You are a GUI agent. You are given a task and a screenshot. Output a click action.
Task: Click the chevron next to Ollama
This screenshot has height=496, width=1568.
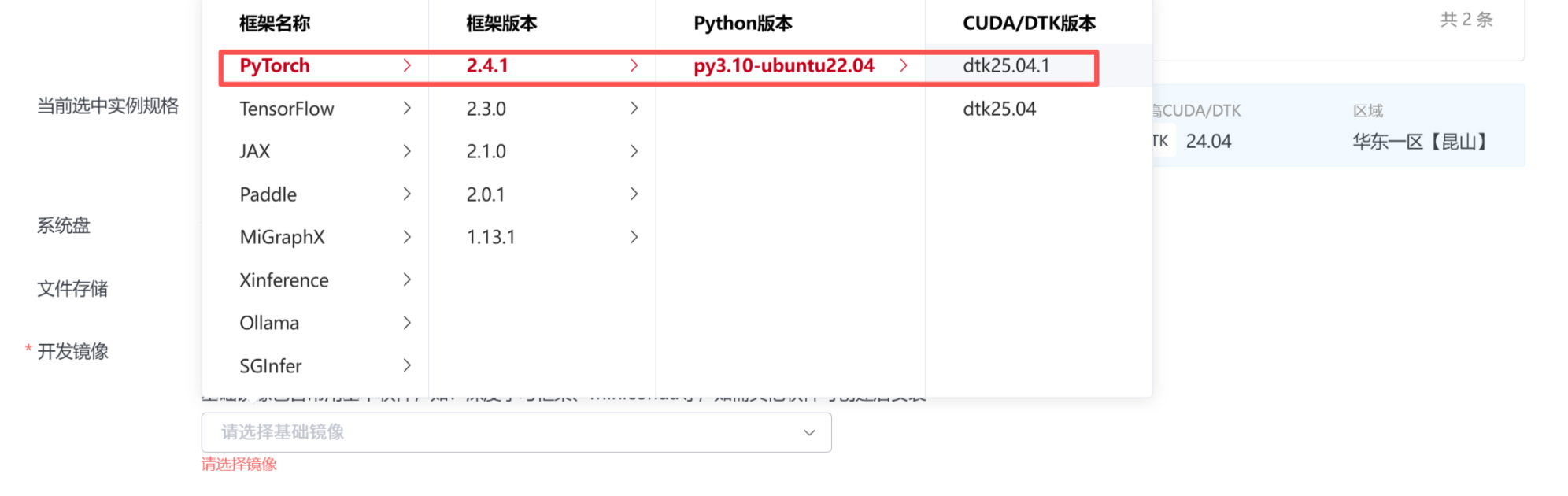tap(407, 323)
